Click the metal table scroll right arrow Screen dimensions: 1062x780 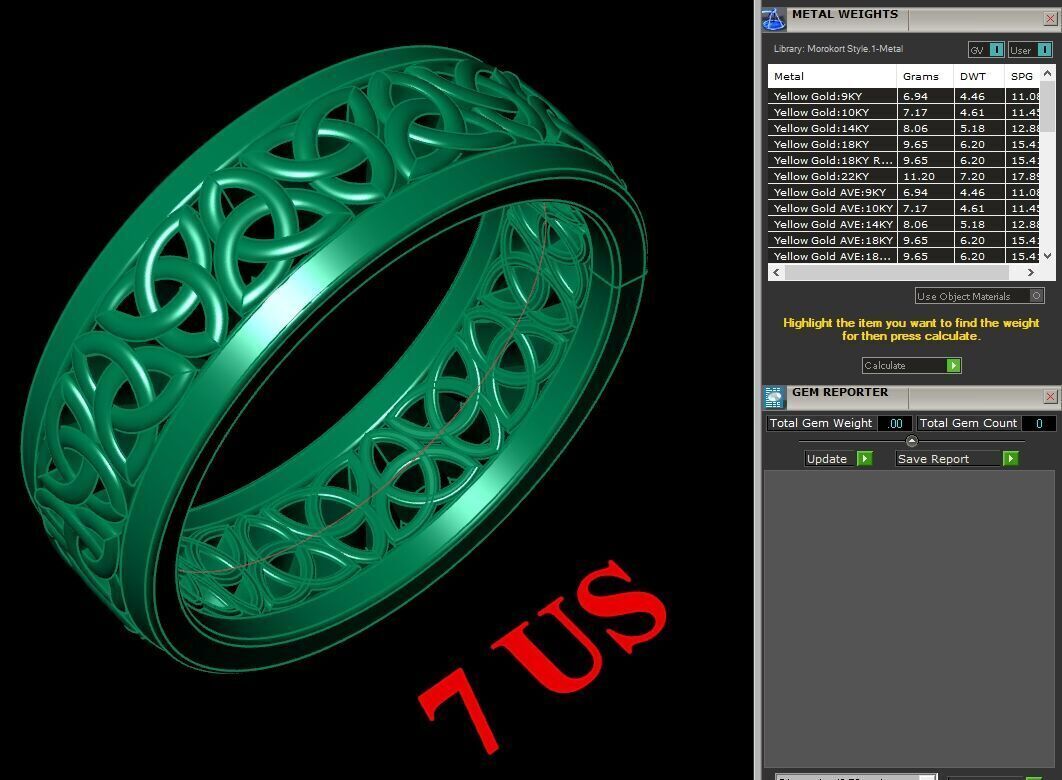[x=1031, y=272]
